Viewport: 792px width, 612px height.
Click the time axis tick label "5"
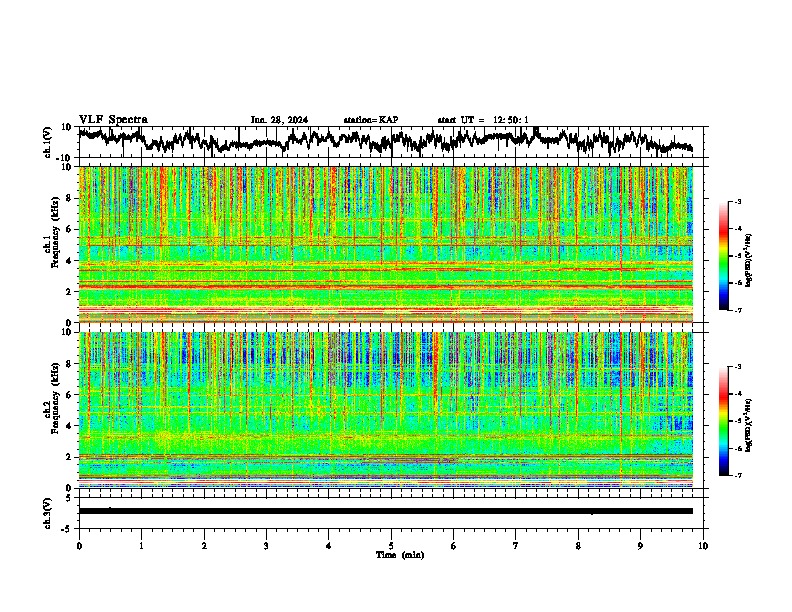391,546
